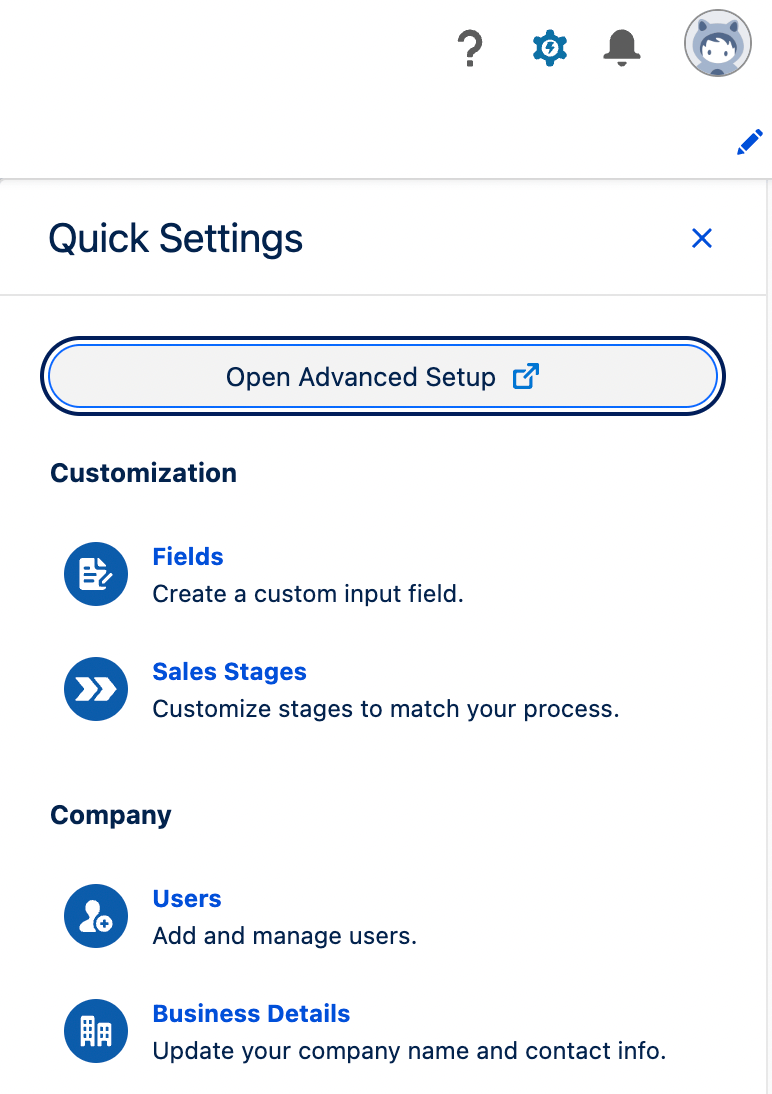Open the Fields link
772x1094 pixels.
point(187,557)
